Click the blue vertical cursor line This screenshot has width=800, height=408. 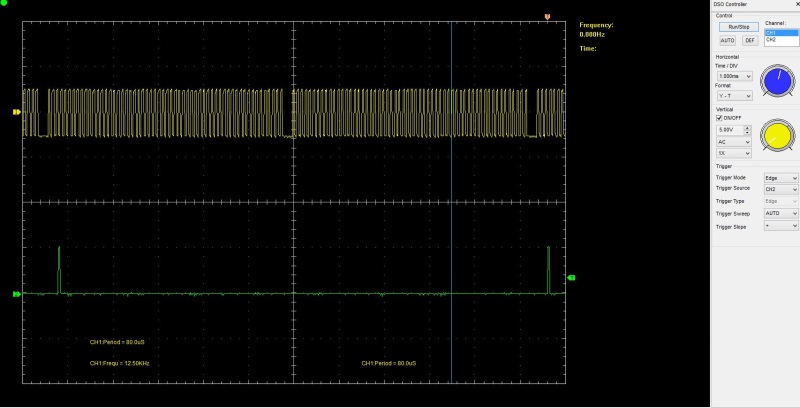(x=451, y=202)
